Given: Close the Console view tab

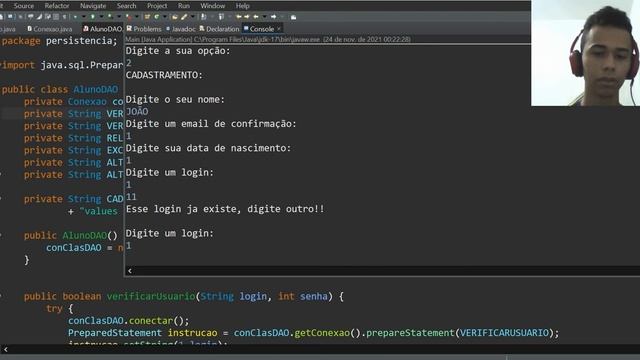Looking at the screenshot, I should click(279, 29).
